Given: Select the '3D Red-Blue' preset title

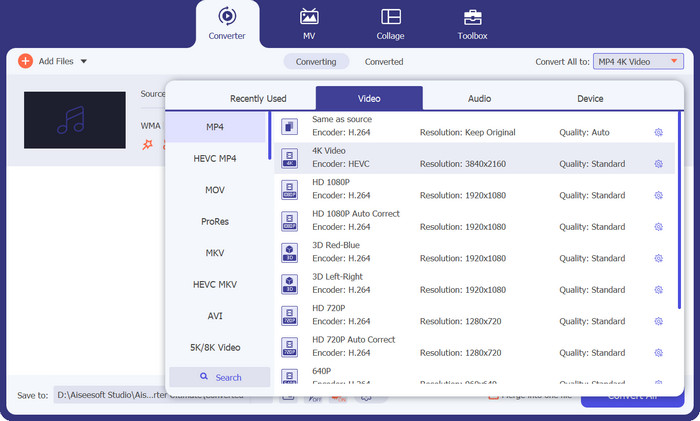Looking at the screenshot, I should pos(336,245).
